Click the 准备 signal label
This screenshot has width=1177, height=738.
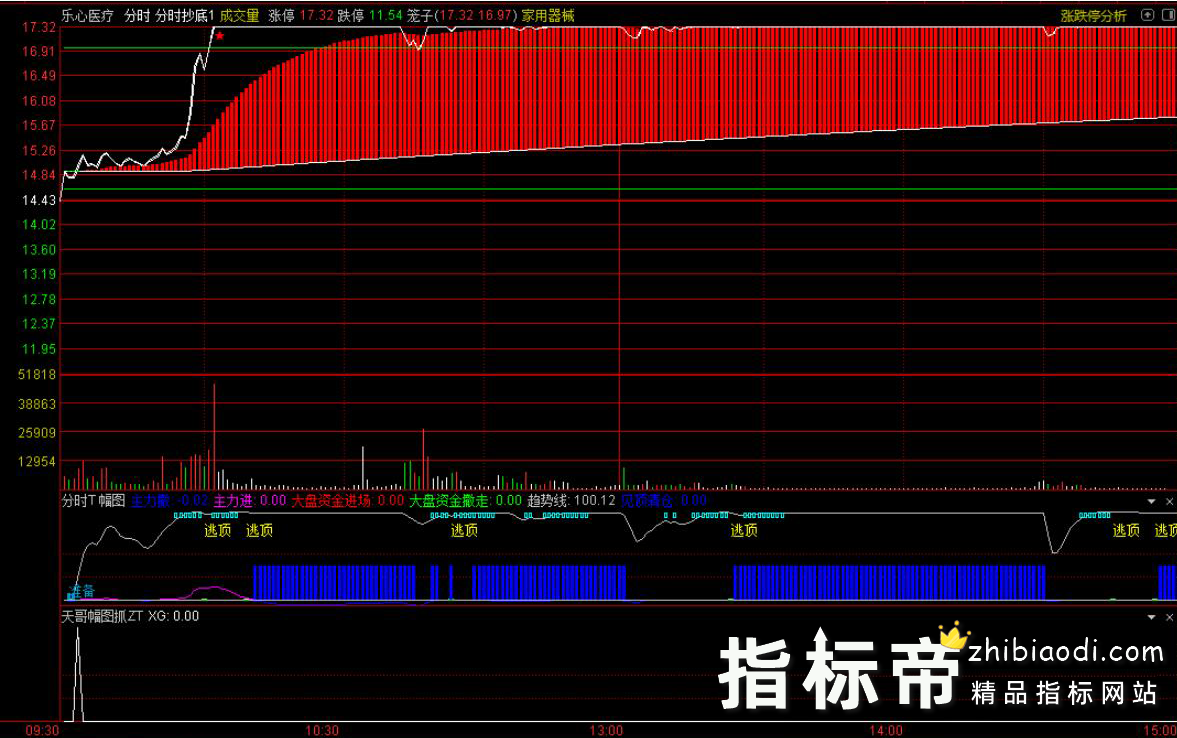click(83, 591)
